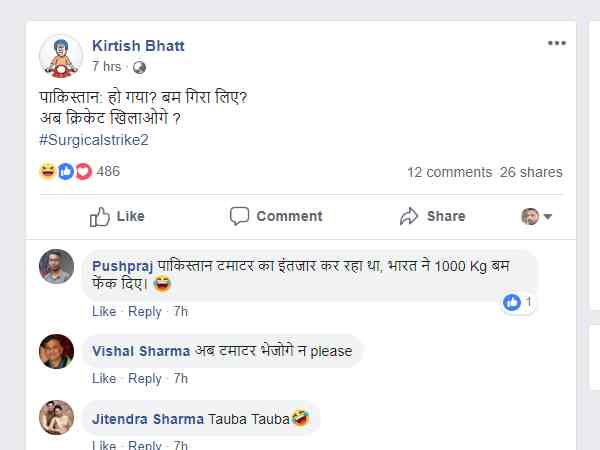Reply to Vishal Sharma's comment
This screenshot has width=600, height=450.
[145, 378]
